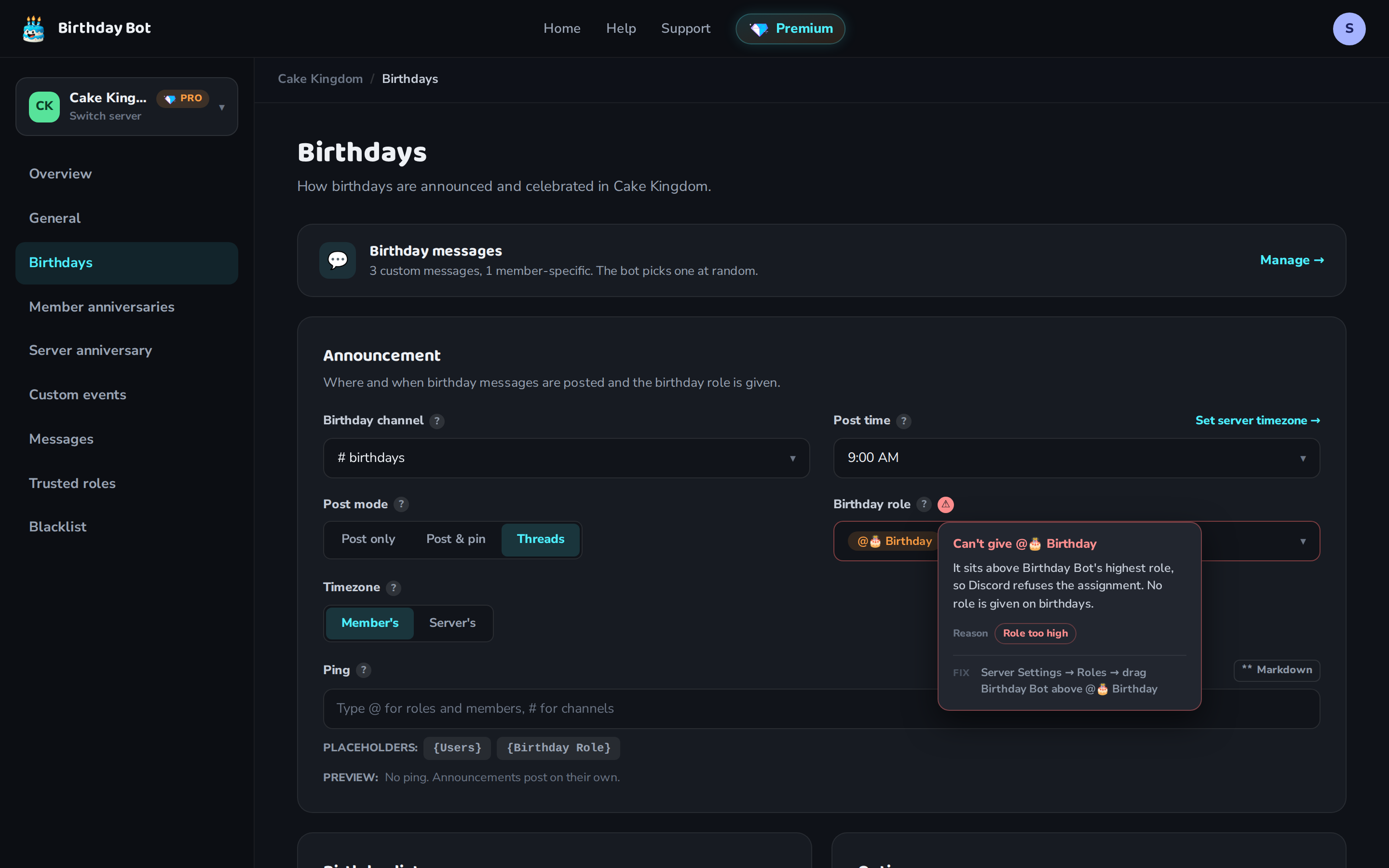
Task: Click the Birthday channel help question mark
Action: (x=437, y=421)
